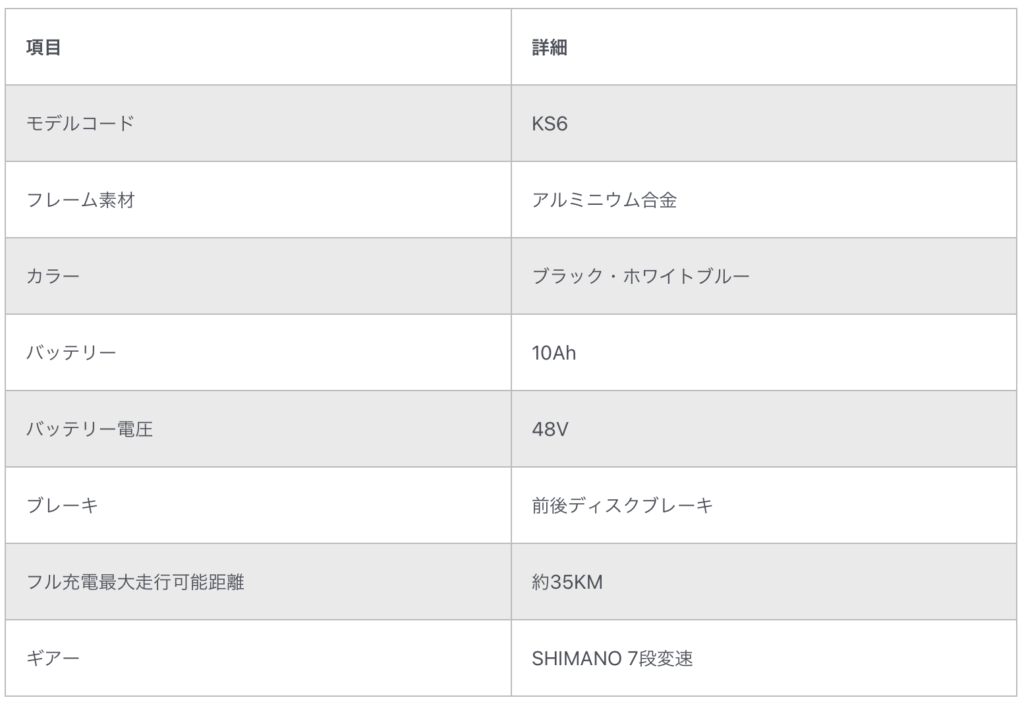This screenshot has height=706, width=1024.
Task: Click the 詳細 column header
Action: point(550,47)
